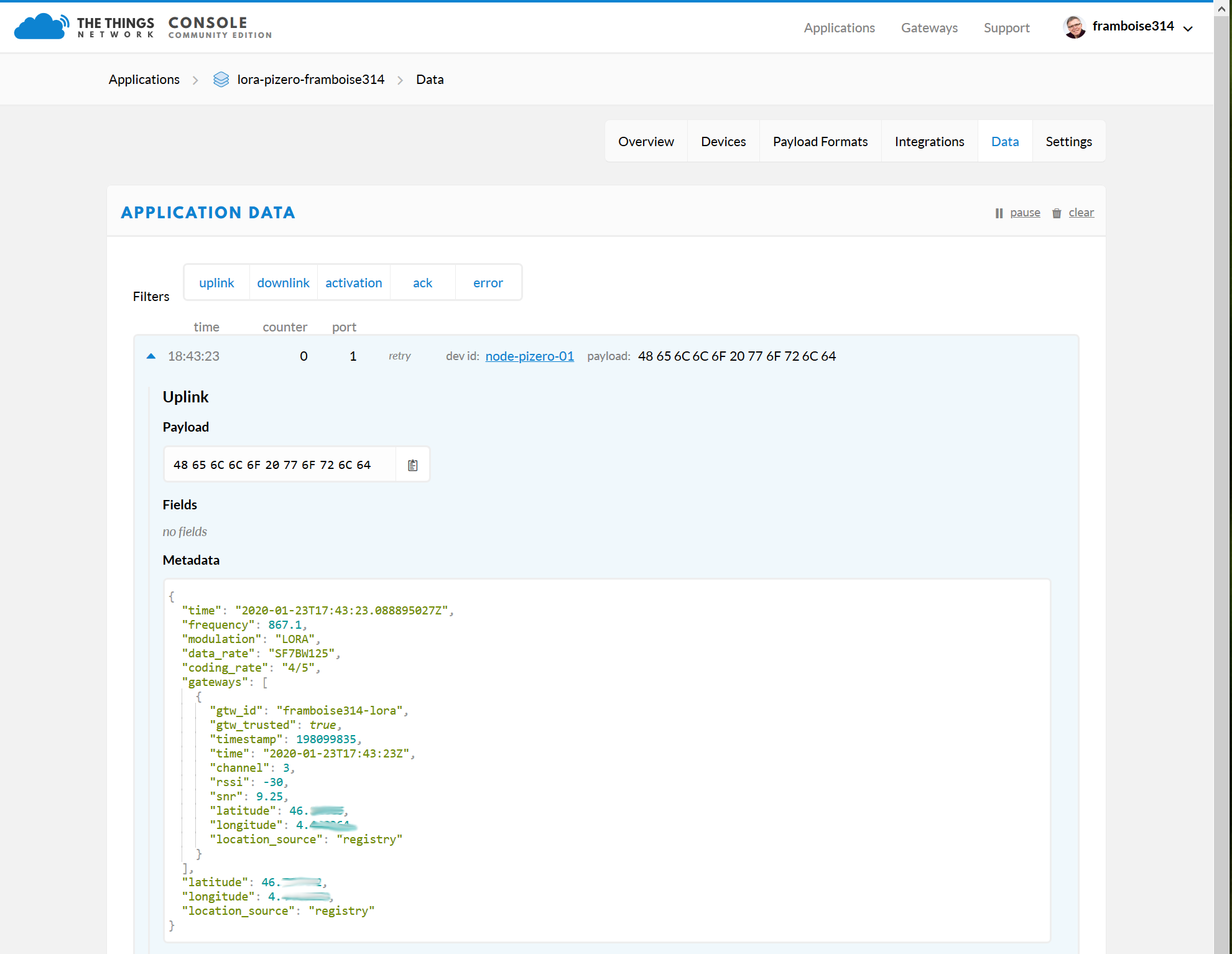Click the Data breadcrumb

click(x=430, y=80)
